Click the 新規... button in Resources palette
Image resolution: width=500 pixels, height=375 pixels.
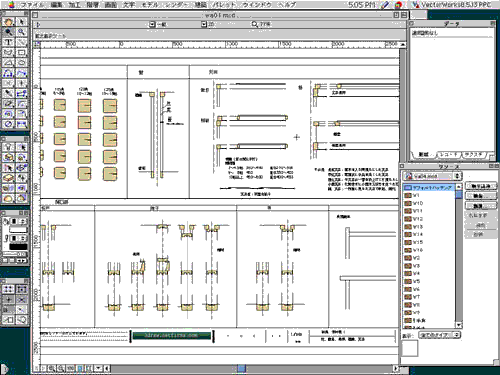coord(480,206)
